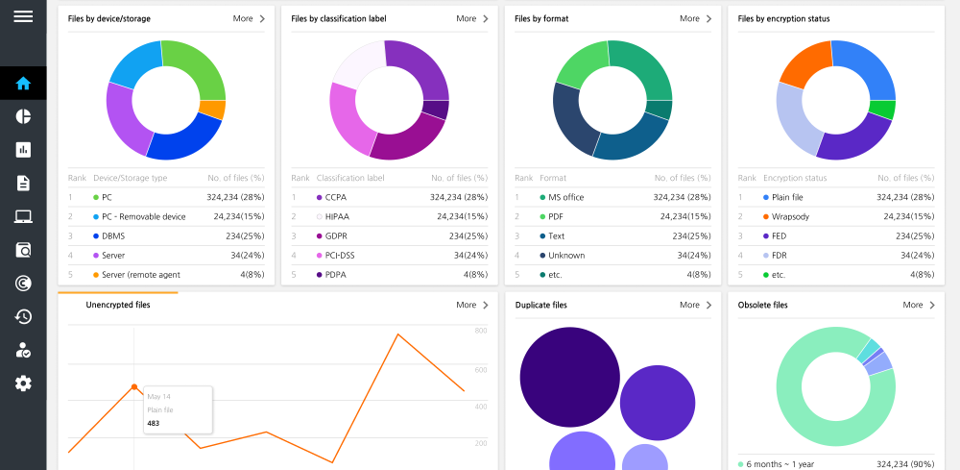Screen dimensions: 960x470
Task: Expand More in Files by classification label
Action: 472,19
